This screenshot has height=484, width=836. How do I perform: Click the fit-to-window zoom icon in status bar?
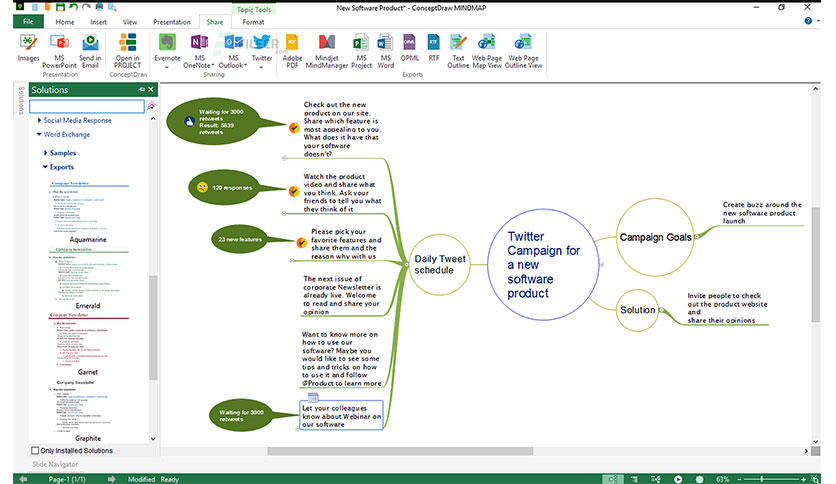815,479
